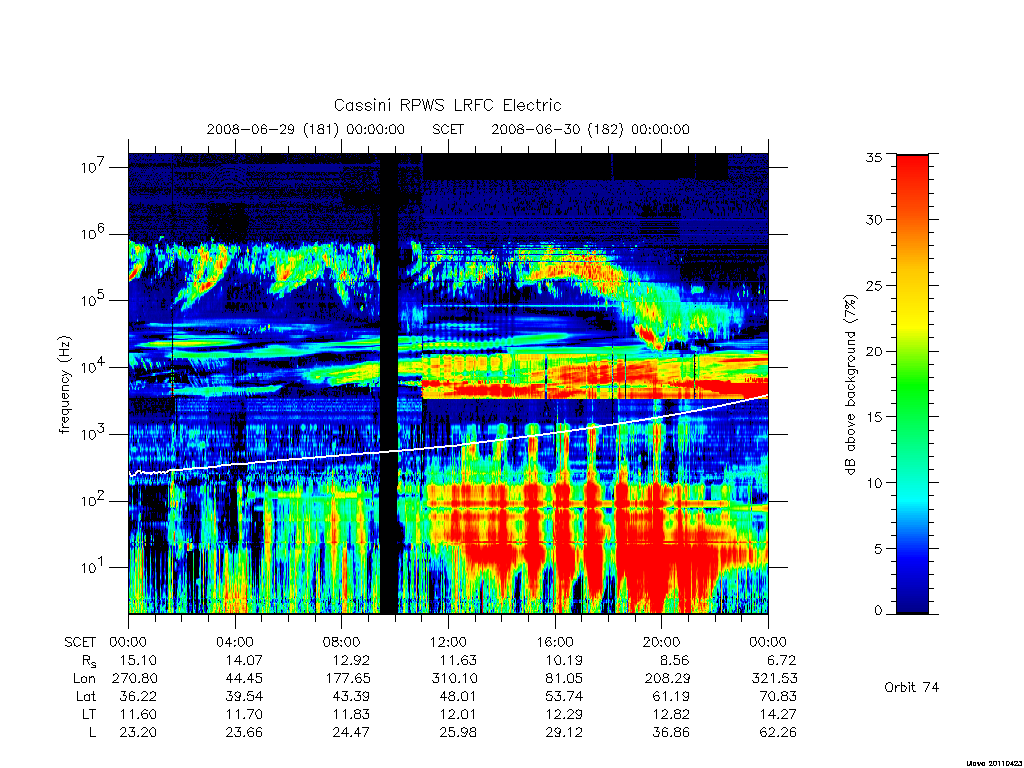Click the 10^7 frequency tick label
1024x768 pixels.
click(95, 166)
